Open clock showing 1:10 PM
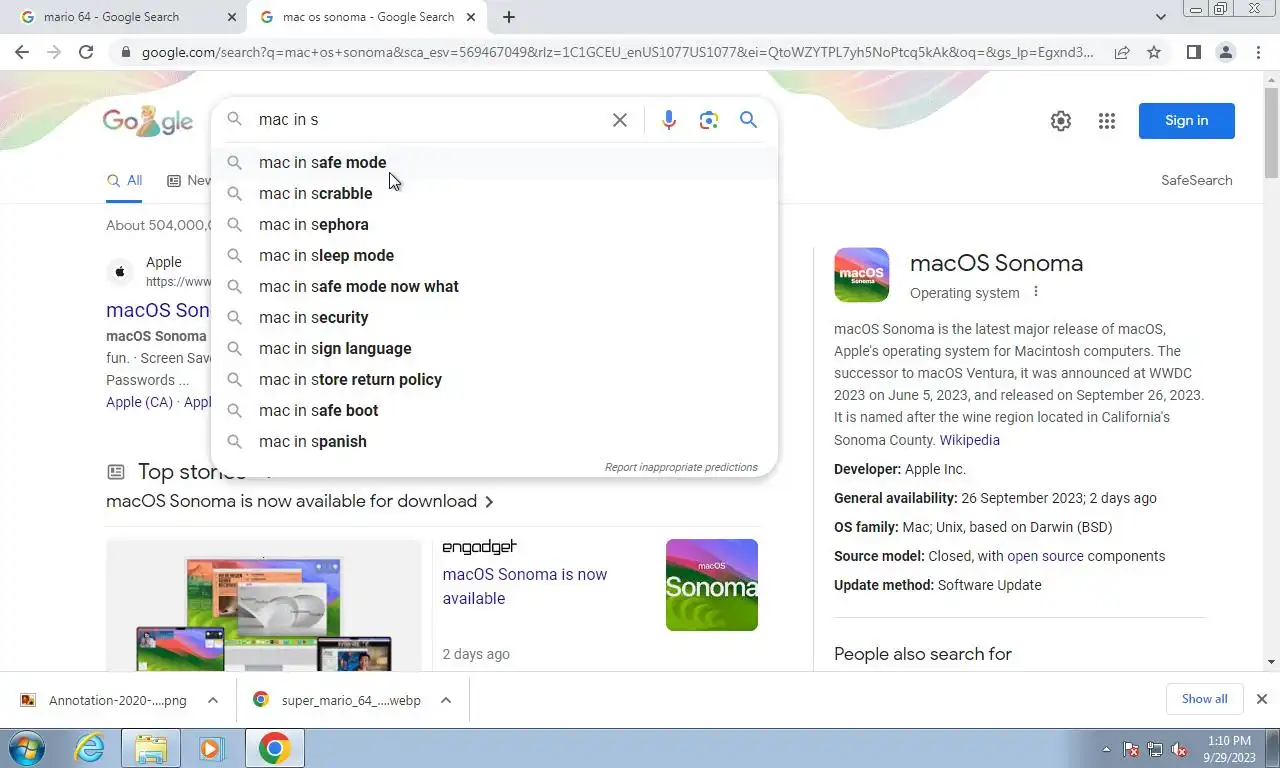Screen dimensions: 1280x768 [x=1229, y=749]
